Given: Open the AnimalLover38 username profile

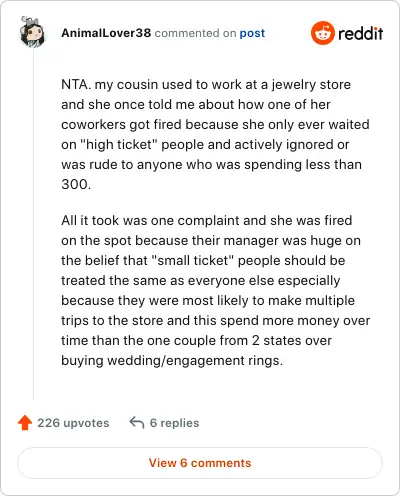Looking at the screenshot, I should click(x=106, y=33).
